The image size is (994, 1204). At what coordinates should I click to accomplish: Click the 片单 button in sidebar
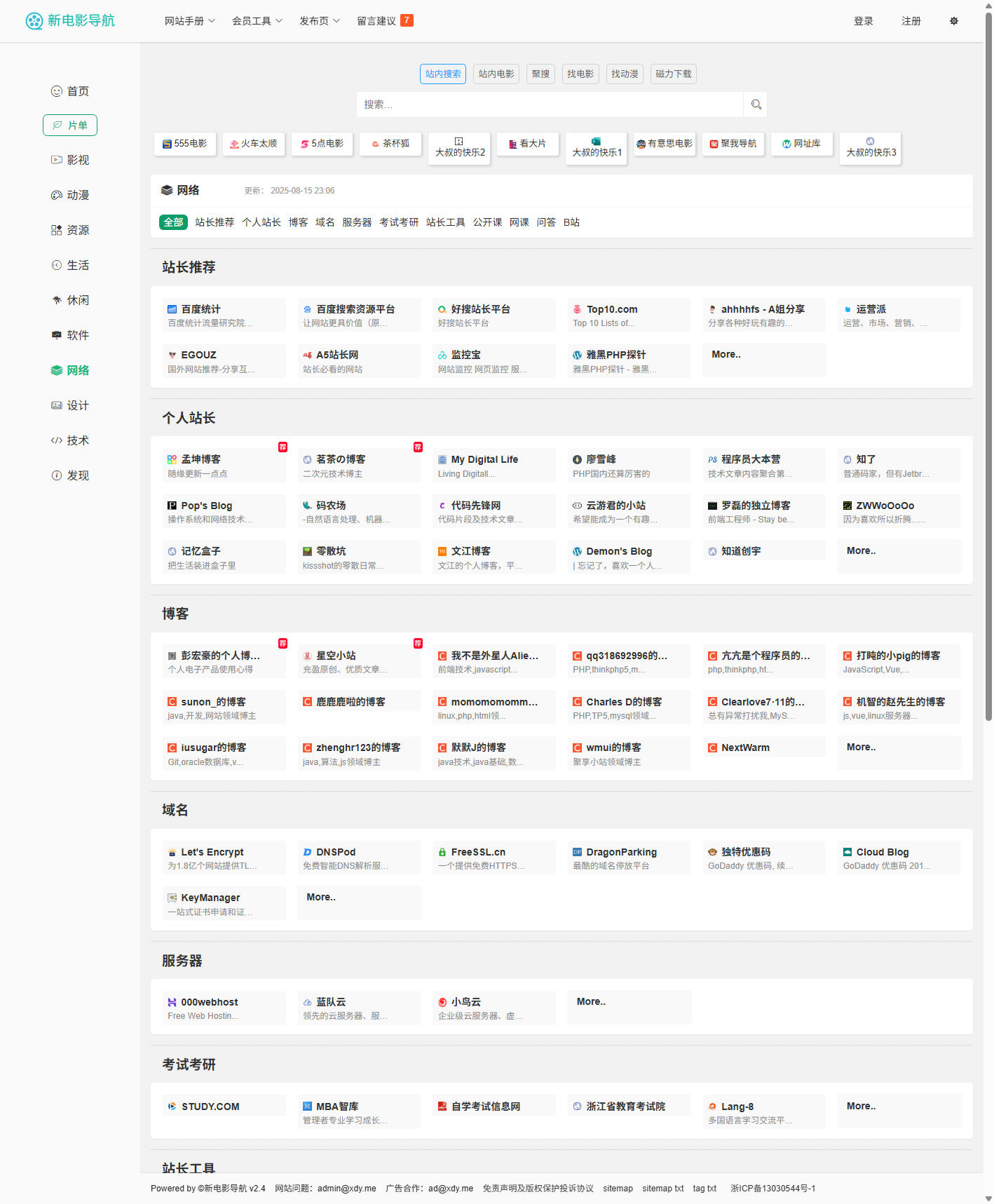[x=70, y=125]
